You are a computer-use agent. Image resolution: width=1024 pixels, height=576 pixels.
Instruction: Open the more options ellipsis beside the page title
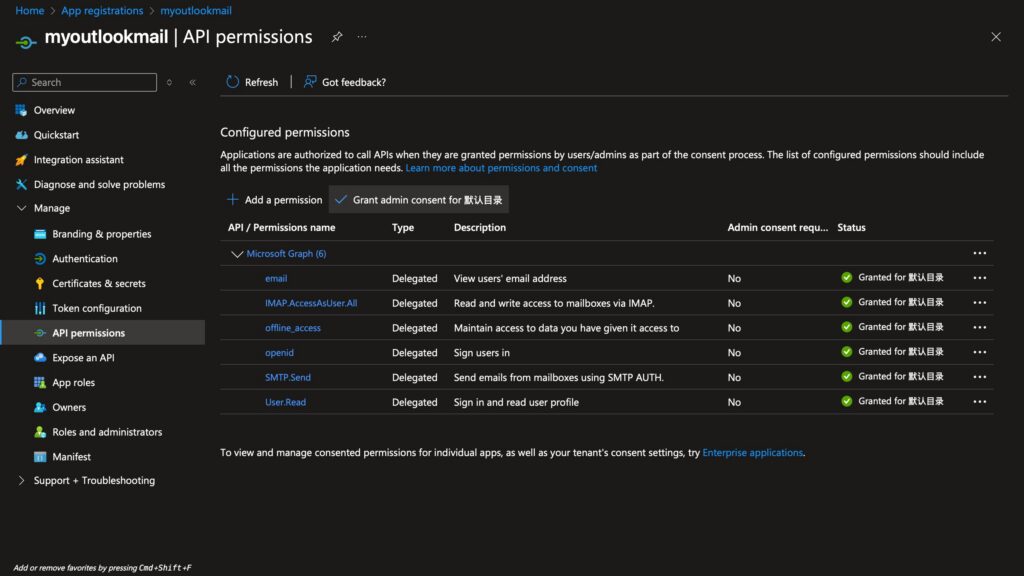click(362, 37)
